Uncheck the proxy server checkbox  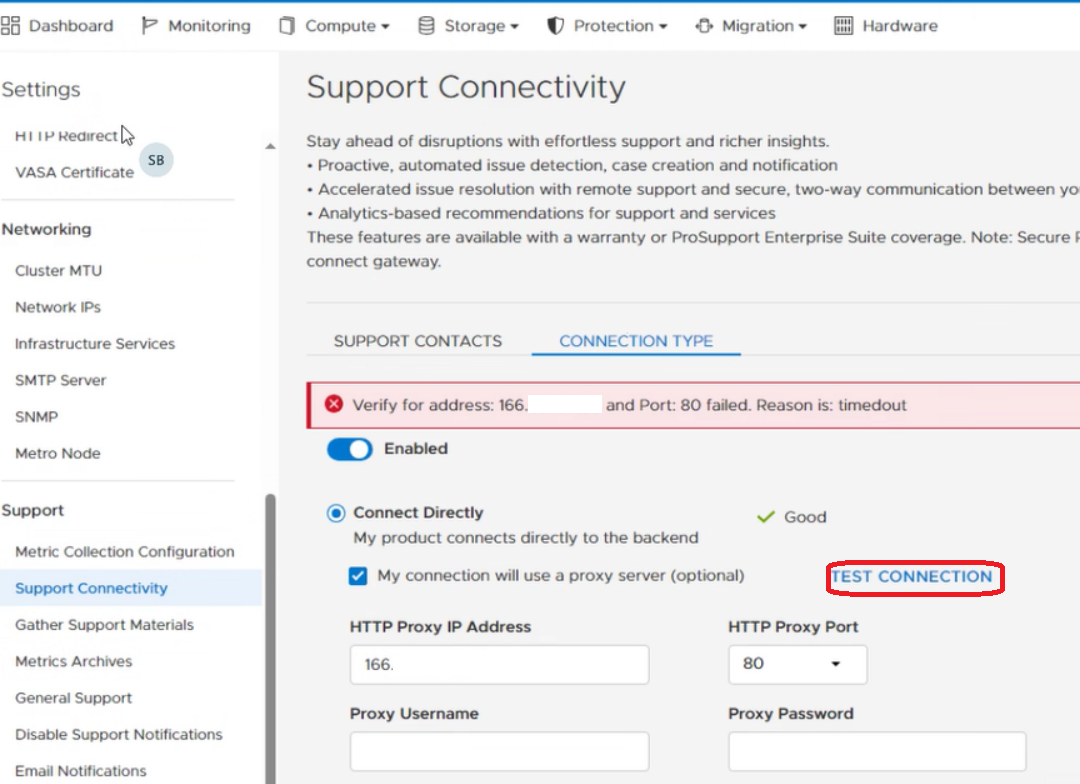point(358,576)
